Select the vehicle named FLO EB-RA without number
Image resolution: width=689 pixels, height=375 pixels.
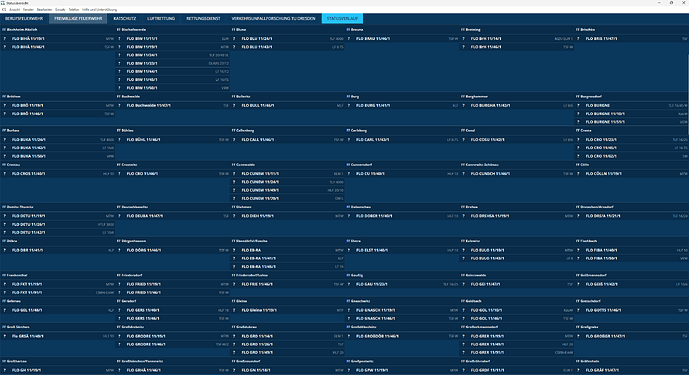tap(251, 250)
